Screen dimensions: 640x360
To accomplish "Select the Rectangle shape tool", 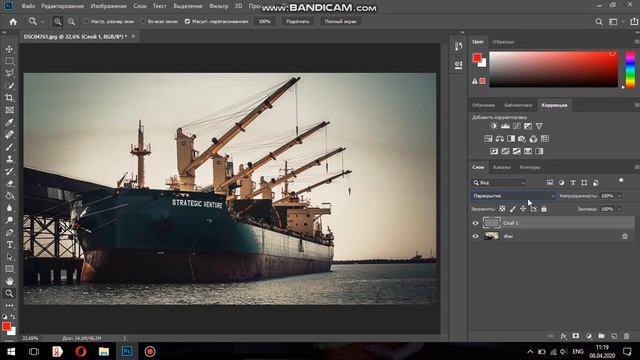I will tap(9, 269).
